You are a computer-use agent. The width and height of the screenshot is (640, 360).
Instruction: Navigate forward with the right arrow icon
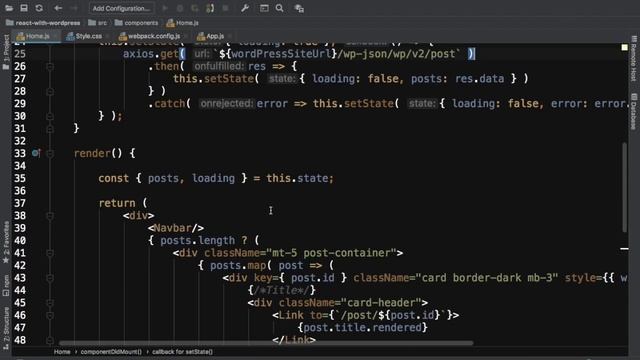[74, 8]
